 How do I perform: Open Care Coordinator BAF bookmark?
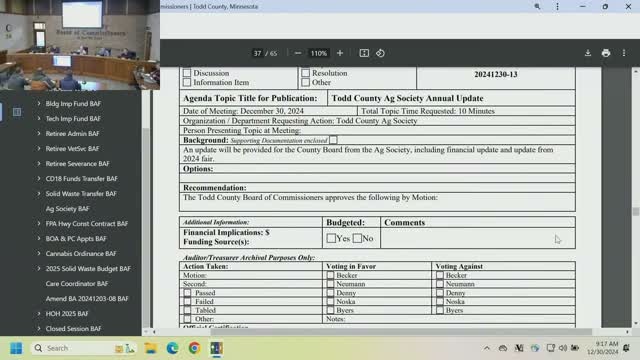click(77, 284)
